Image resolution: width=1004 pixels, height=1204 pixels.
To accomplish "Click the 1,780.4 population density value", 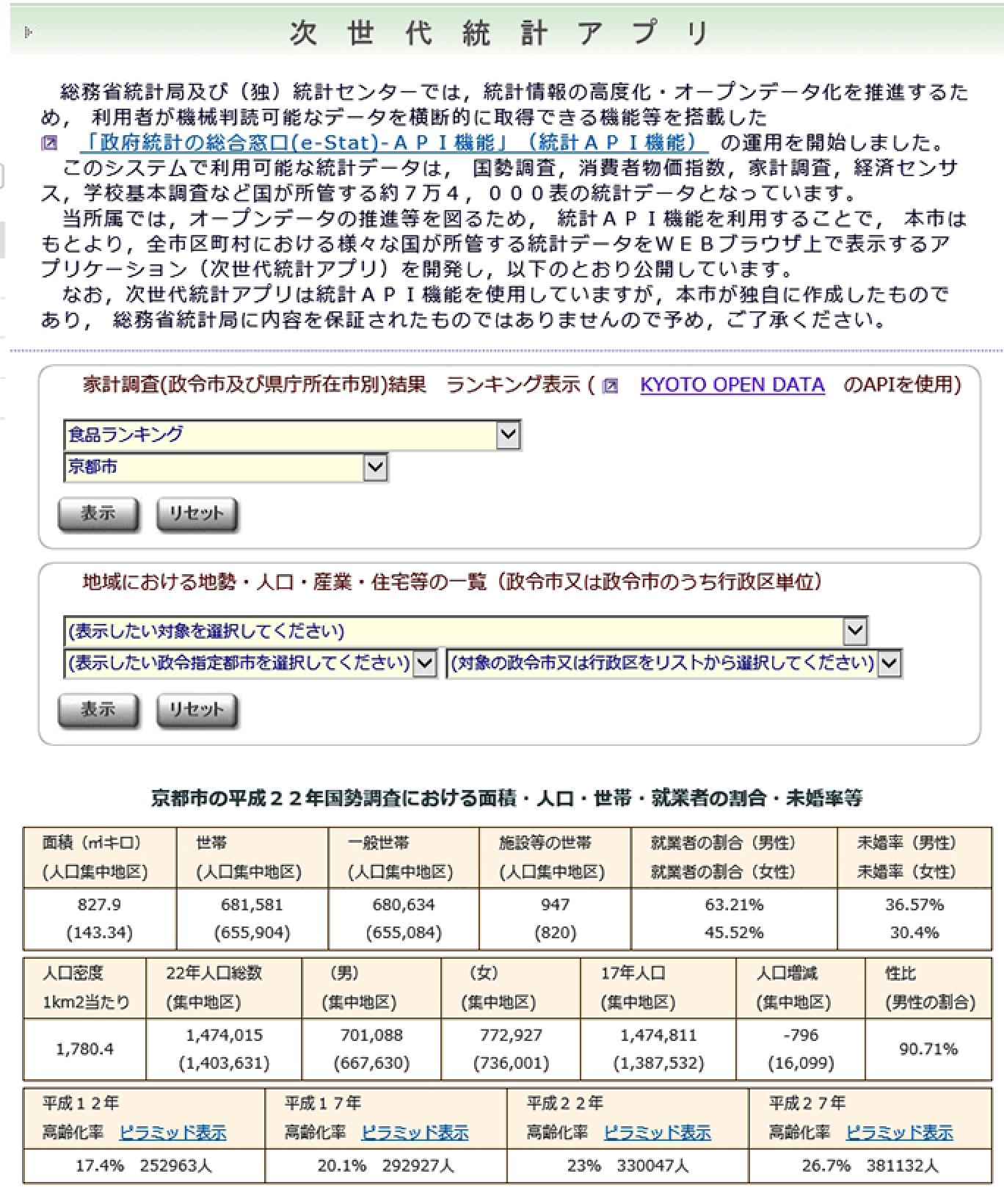I will tap(85, 1048).
